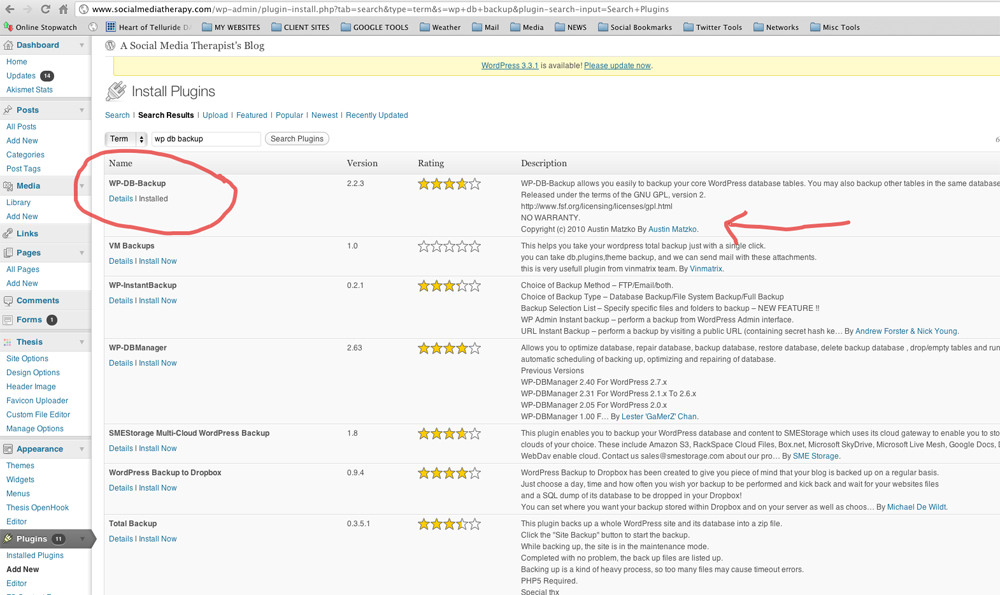Open the Akismet Stats menu item
Image resolution: width=1000 pixels, height=595 pixels.
click(x=29, y=90)
